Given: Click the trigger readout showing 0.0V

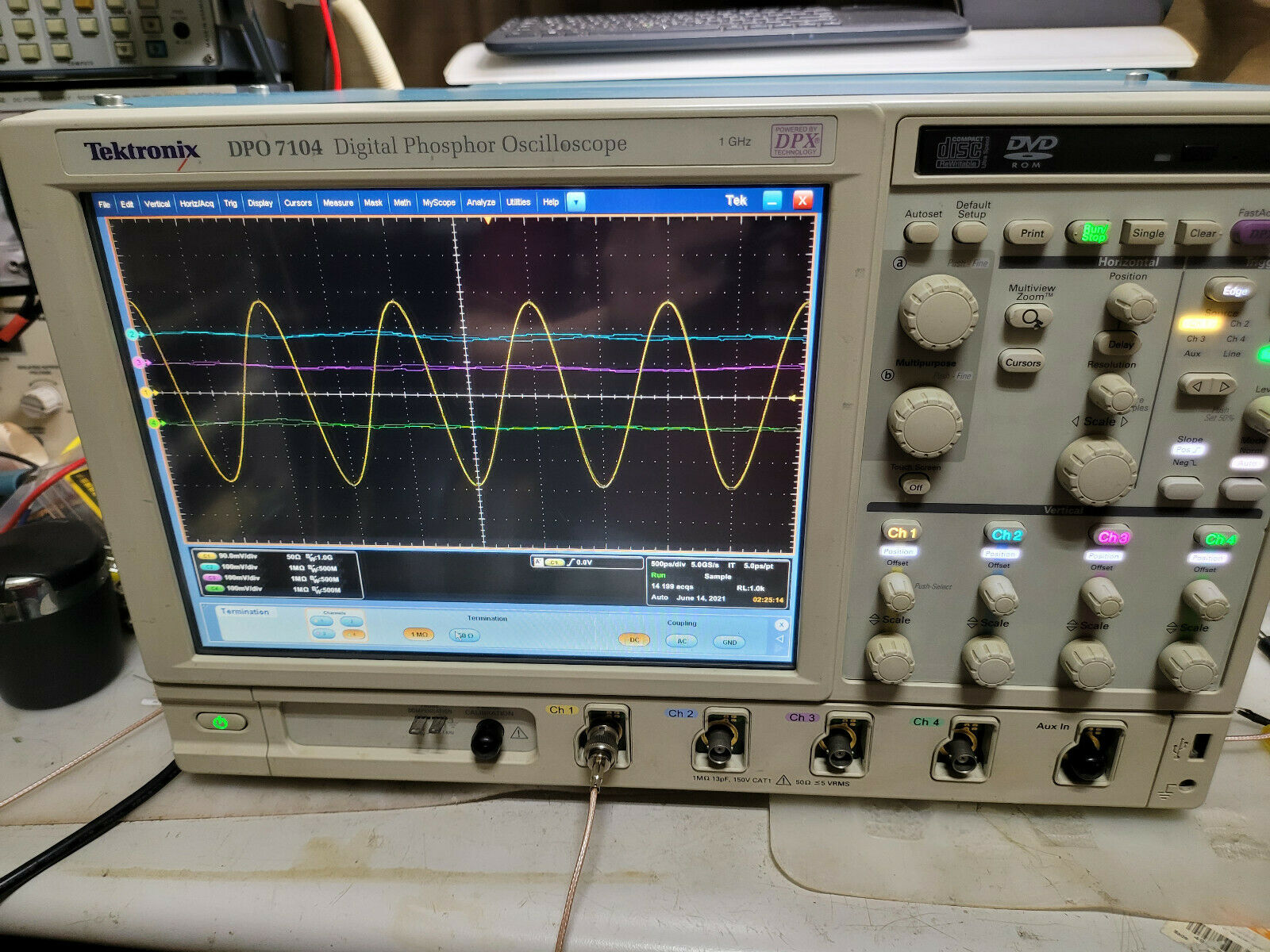Looking at the screenshot, I should pos(586,562).
